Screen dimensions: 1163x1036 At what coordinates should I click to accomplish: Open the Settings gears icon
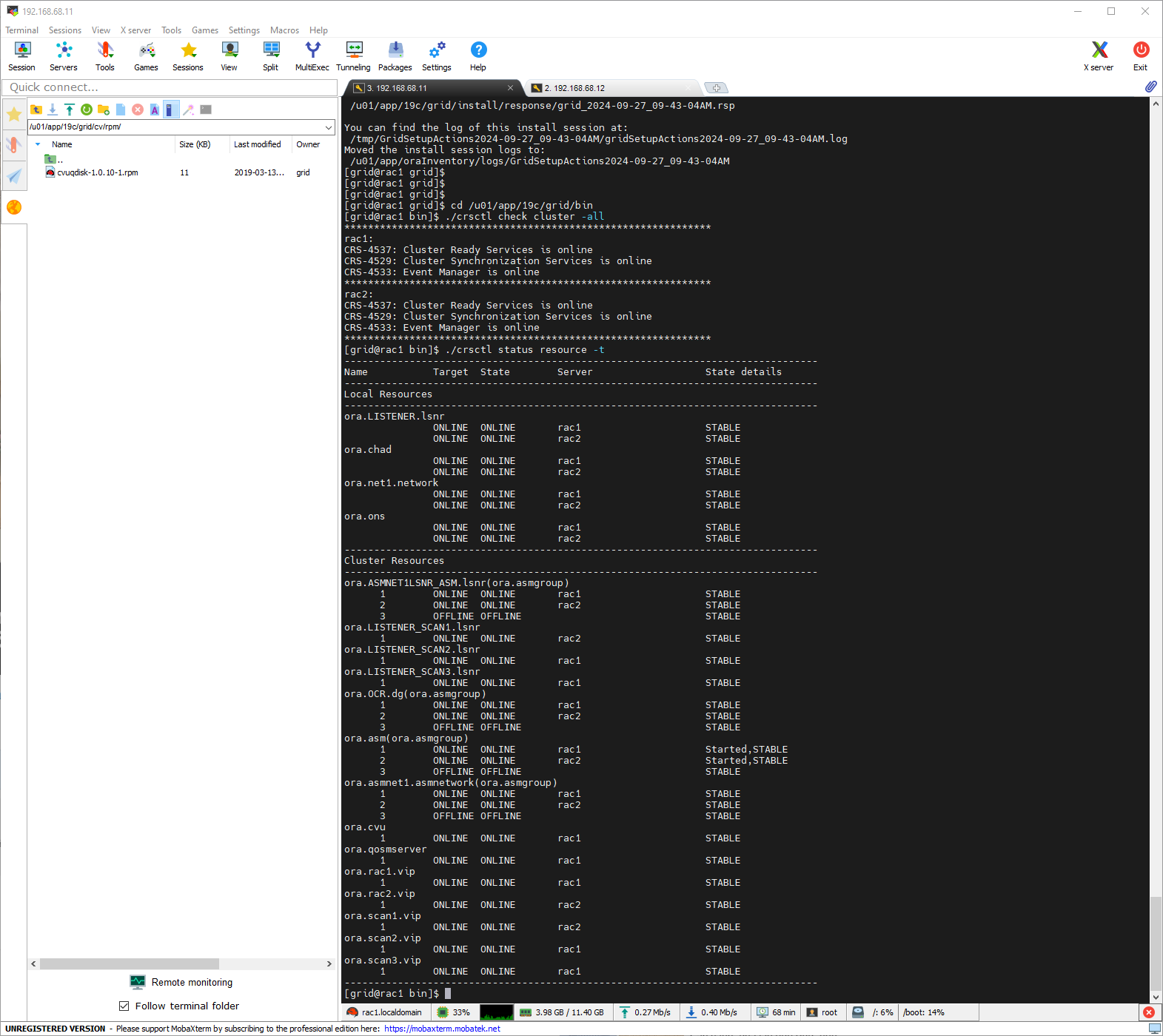pos(437,56)
